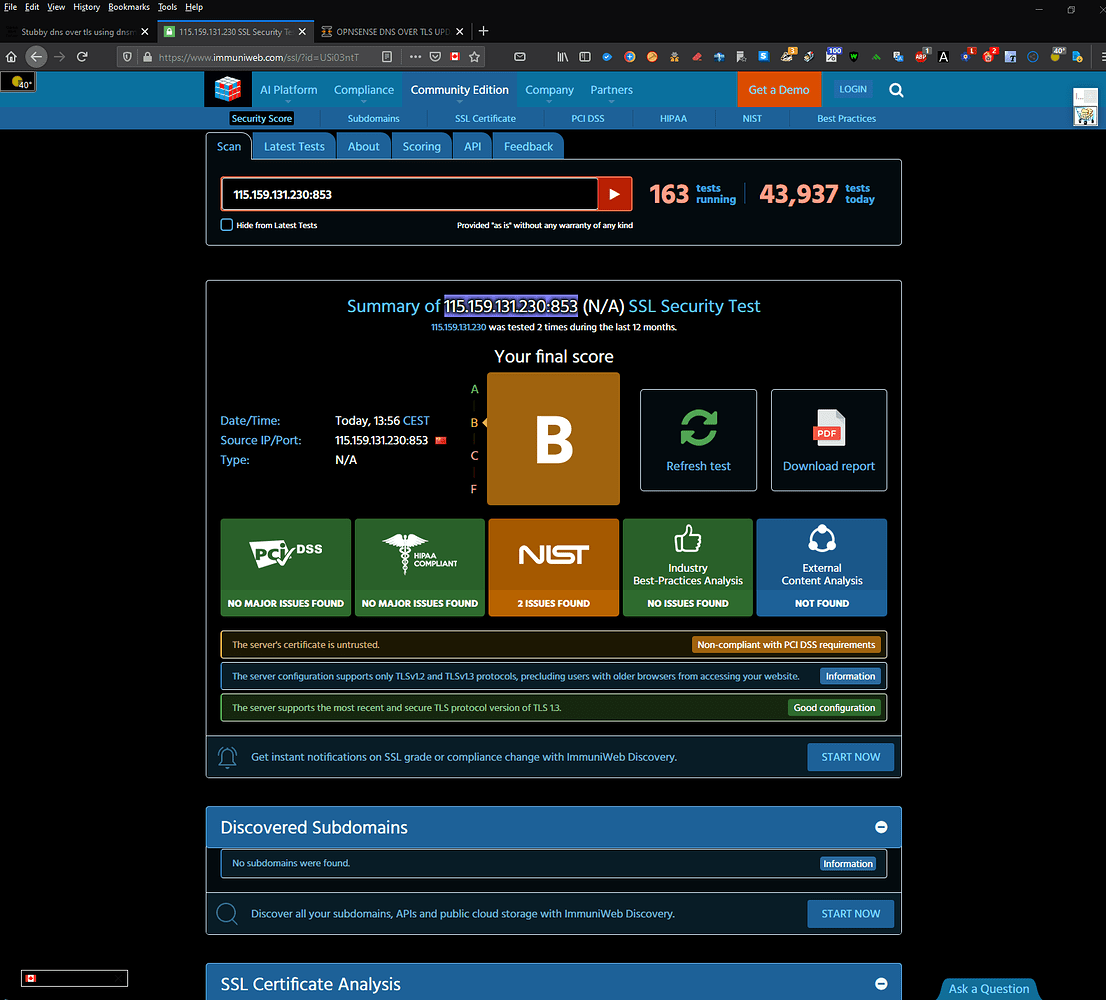The width and height of the screenshot is (1106, 1000).
Task: Click the Refresh test green arrows tile
Action: [x=698, y=440]
